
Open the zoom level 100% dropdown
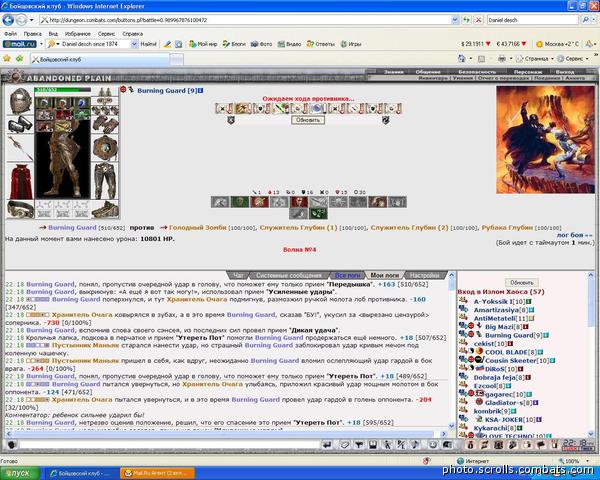click(587, 461)
